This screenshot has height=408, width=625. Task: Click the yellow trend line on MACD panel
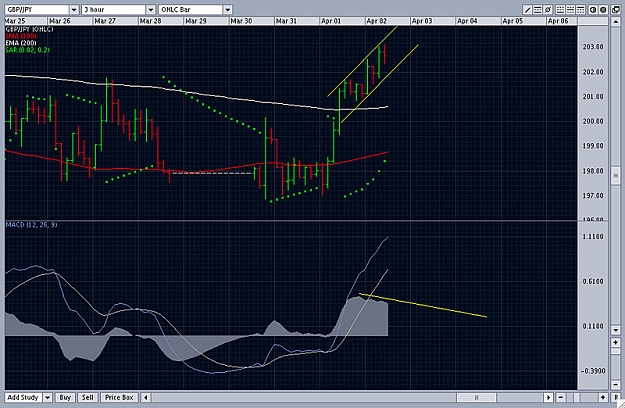pyautogui.click(x=423, y=306)
